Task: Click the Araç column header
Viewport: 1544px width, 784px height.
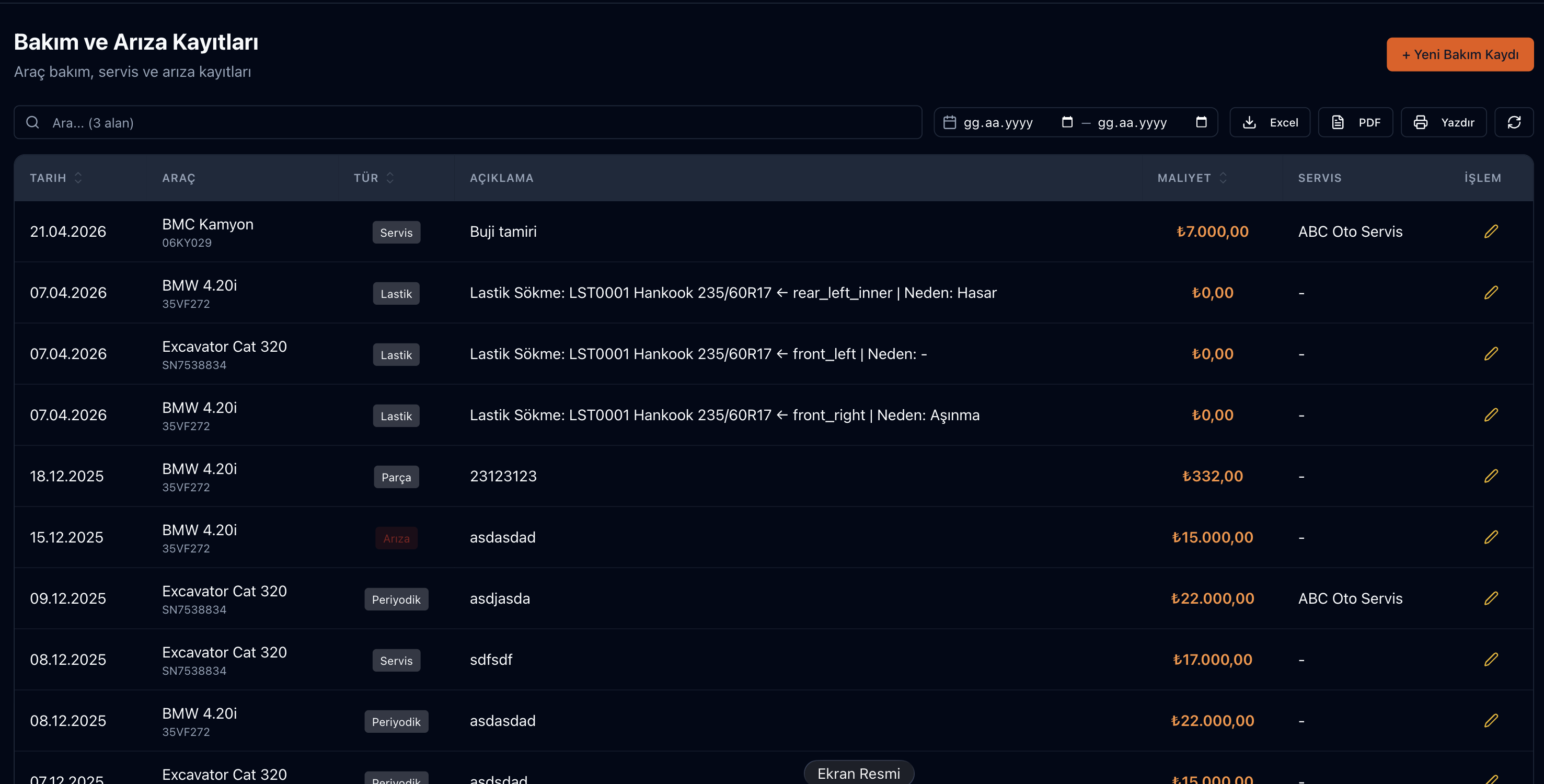Action: [179, 178]
